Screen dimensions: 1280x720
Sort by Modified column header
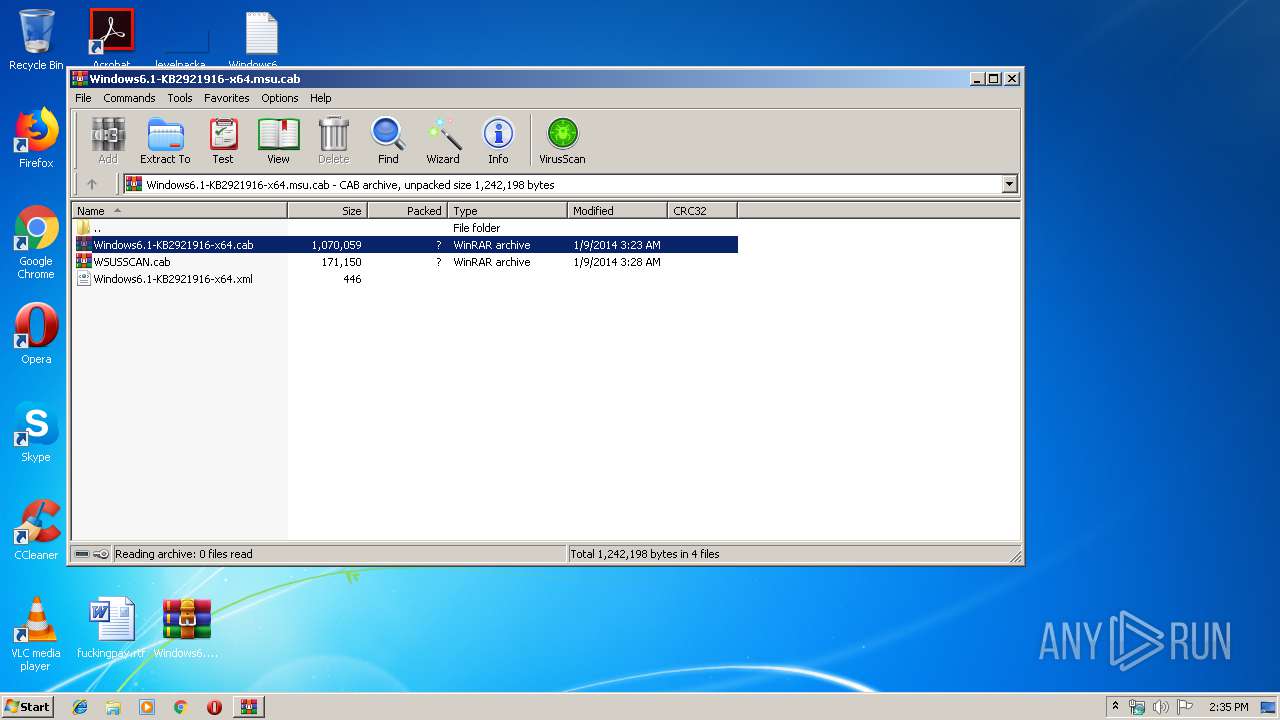click(x=618, y=210)
